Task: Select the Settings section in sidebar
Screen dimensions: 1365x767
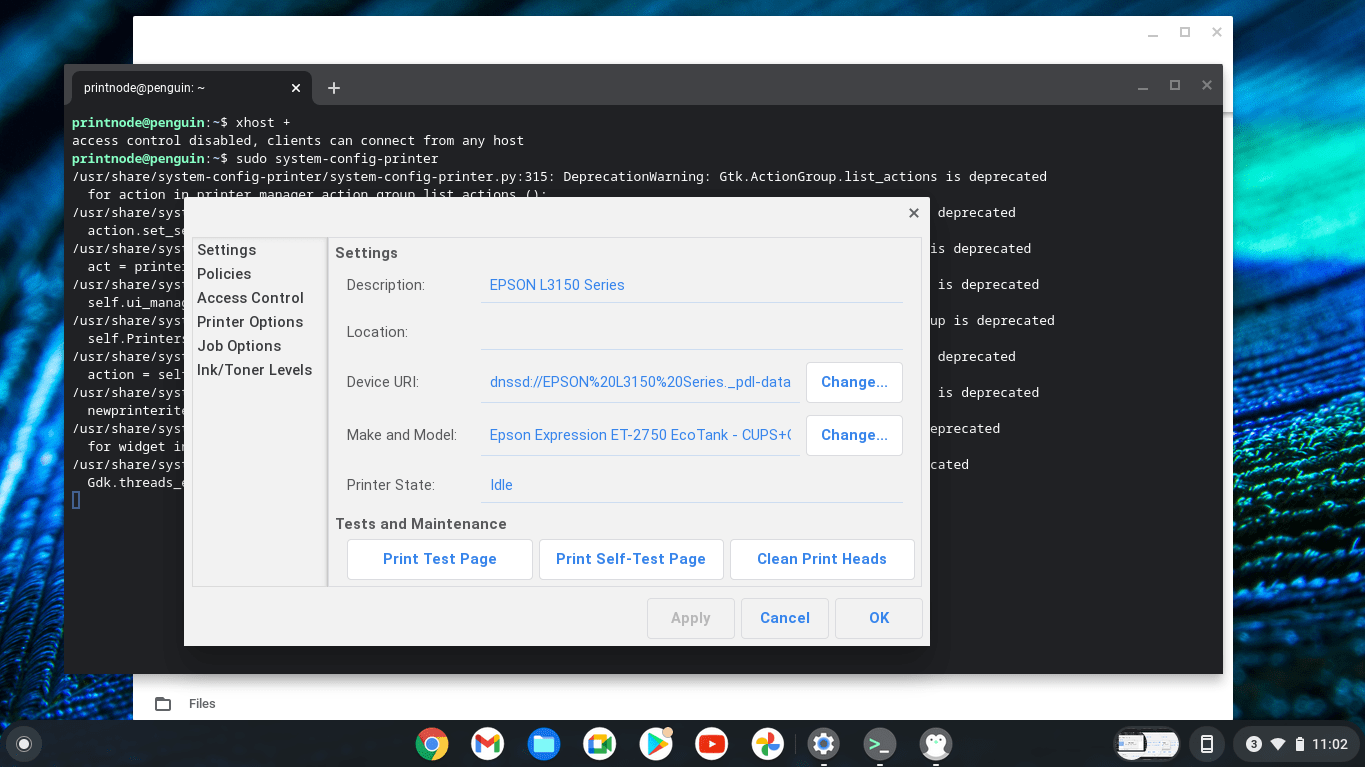Action: 227,250
